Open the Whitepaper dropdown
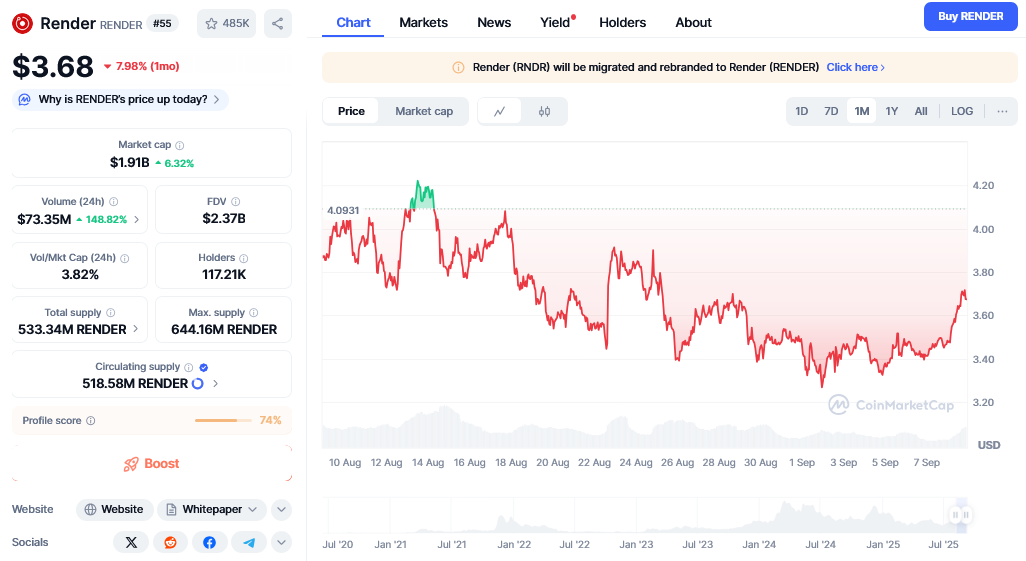The image size is (1026, 561). coord(211,509)
